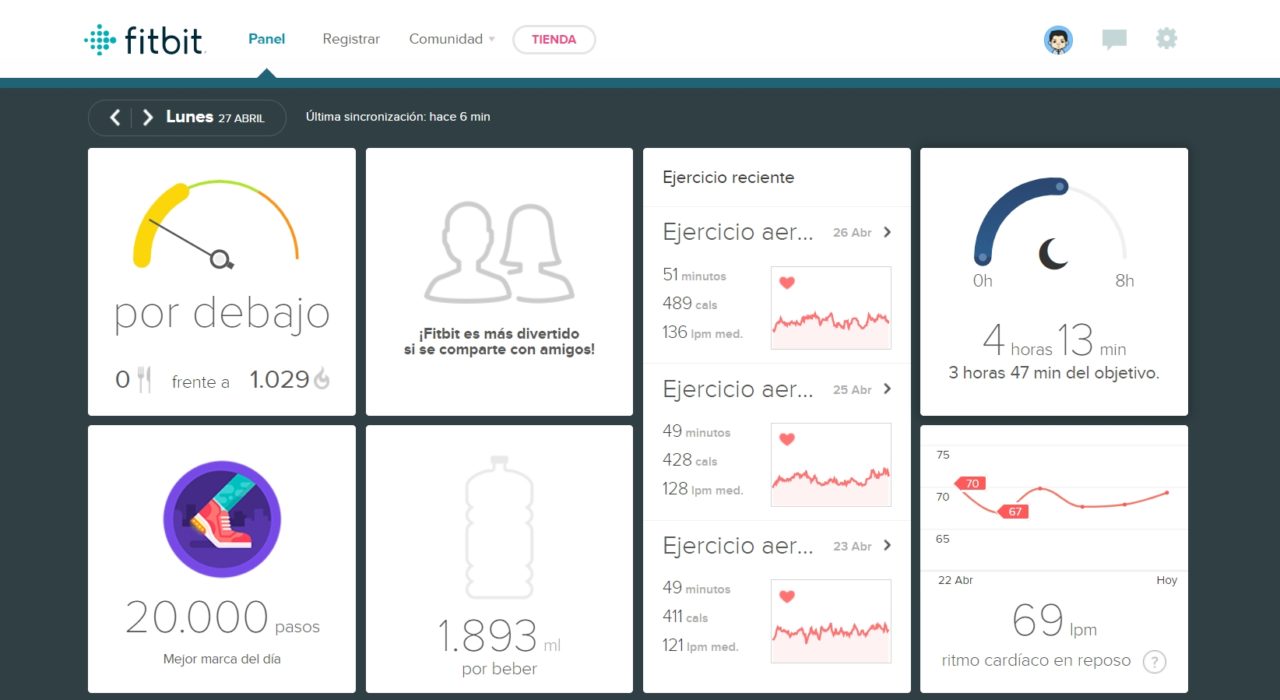
Task: Expand the 23 Abr exercise entry
Action: tap(887, 546)
